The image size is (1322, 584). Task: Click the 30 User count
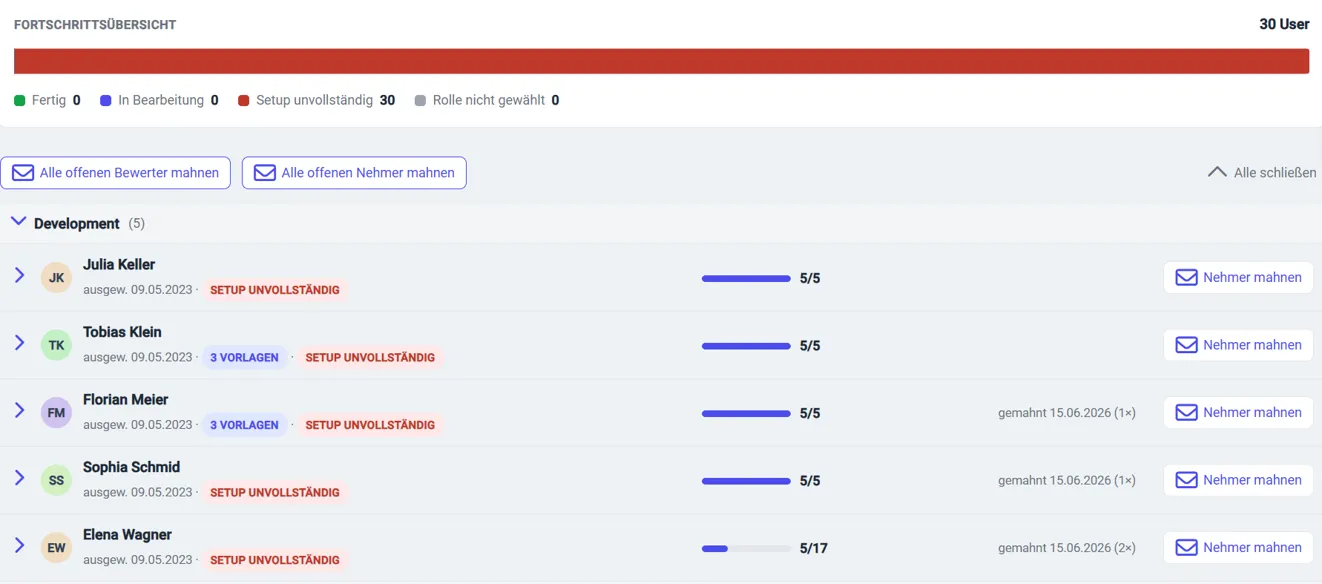point(1284,24)
